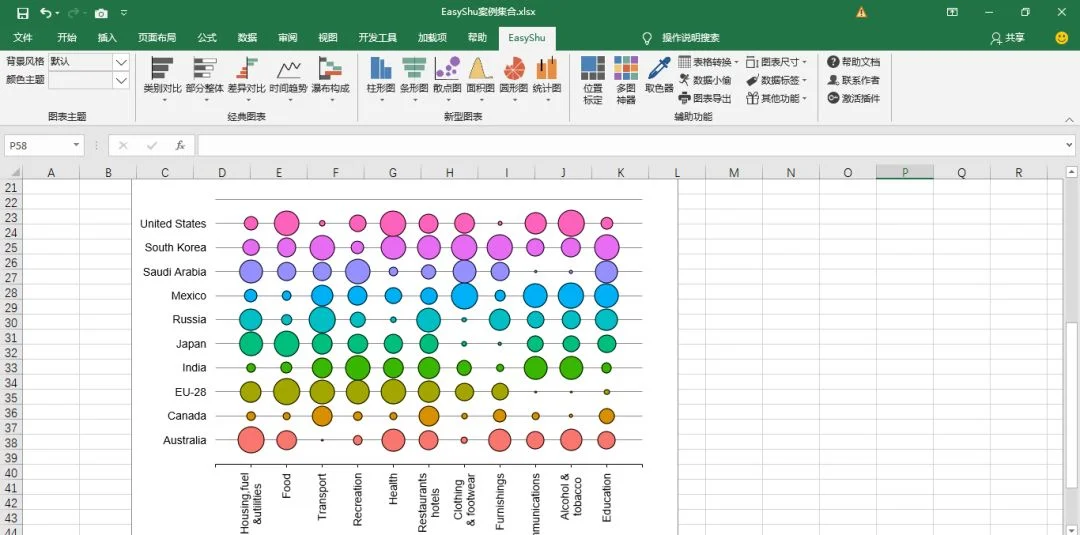Open the 图表尺寸 chart size dropdown

[776, 62]
